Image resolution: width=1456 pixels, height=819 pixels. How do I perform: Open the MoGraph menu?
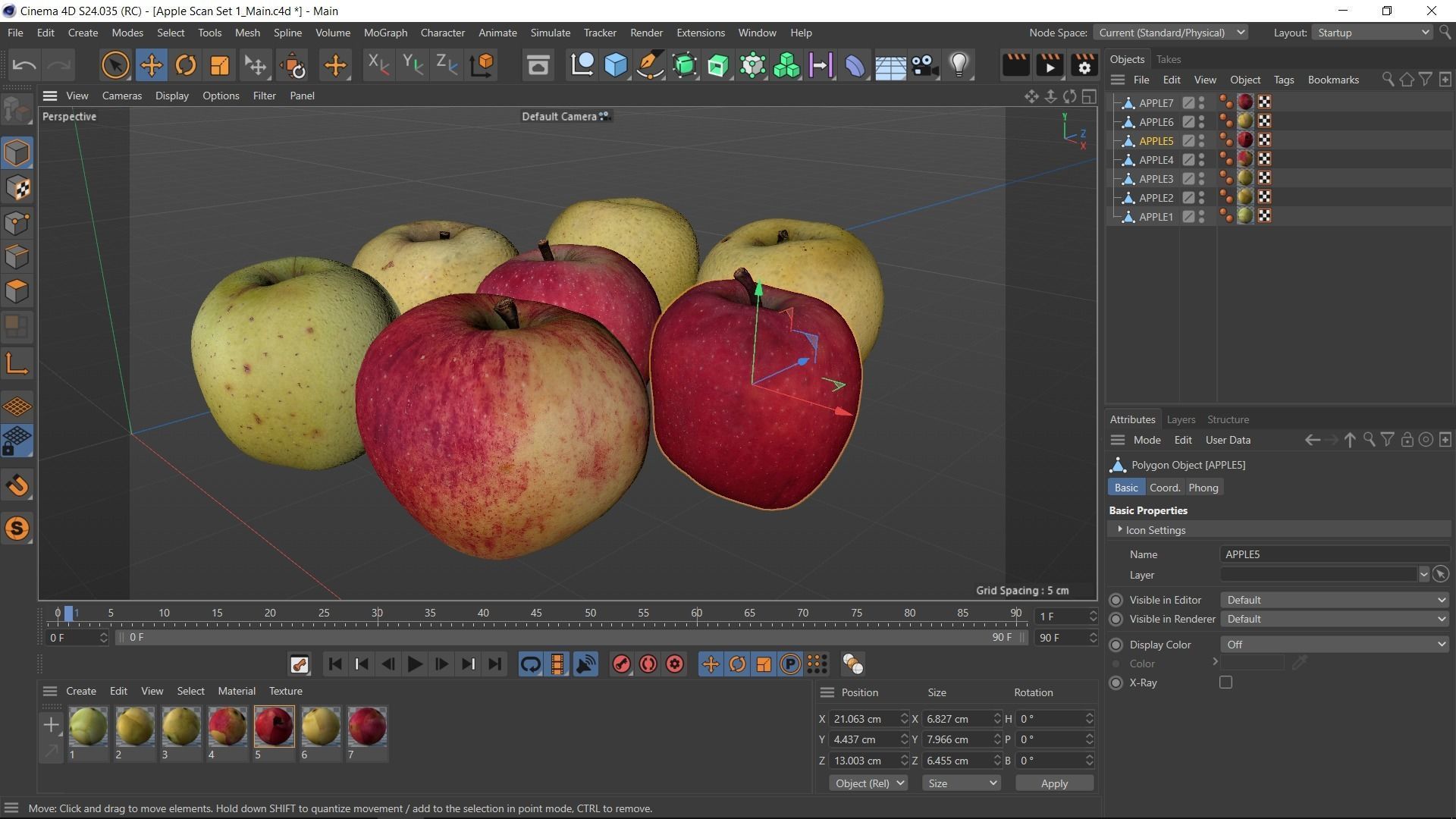point(385,33)
